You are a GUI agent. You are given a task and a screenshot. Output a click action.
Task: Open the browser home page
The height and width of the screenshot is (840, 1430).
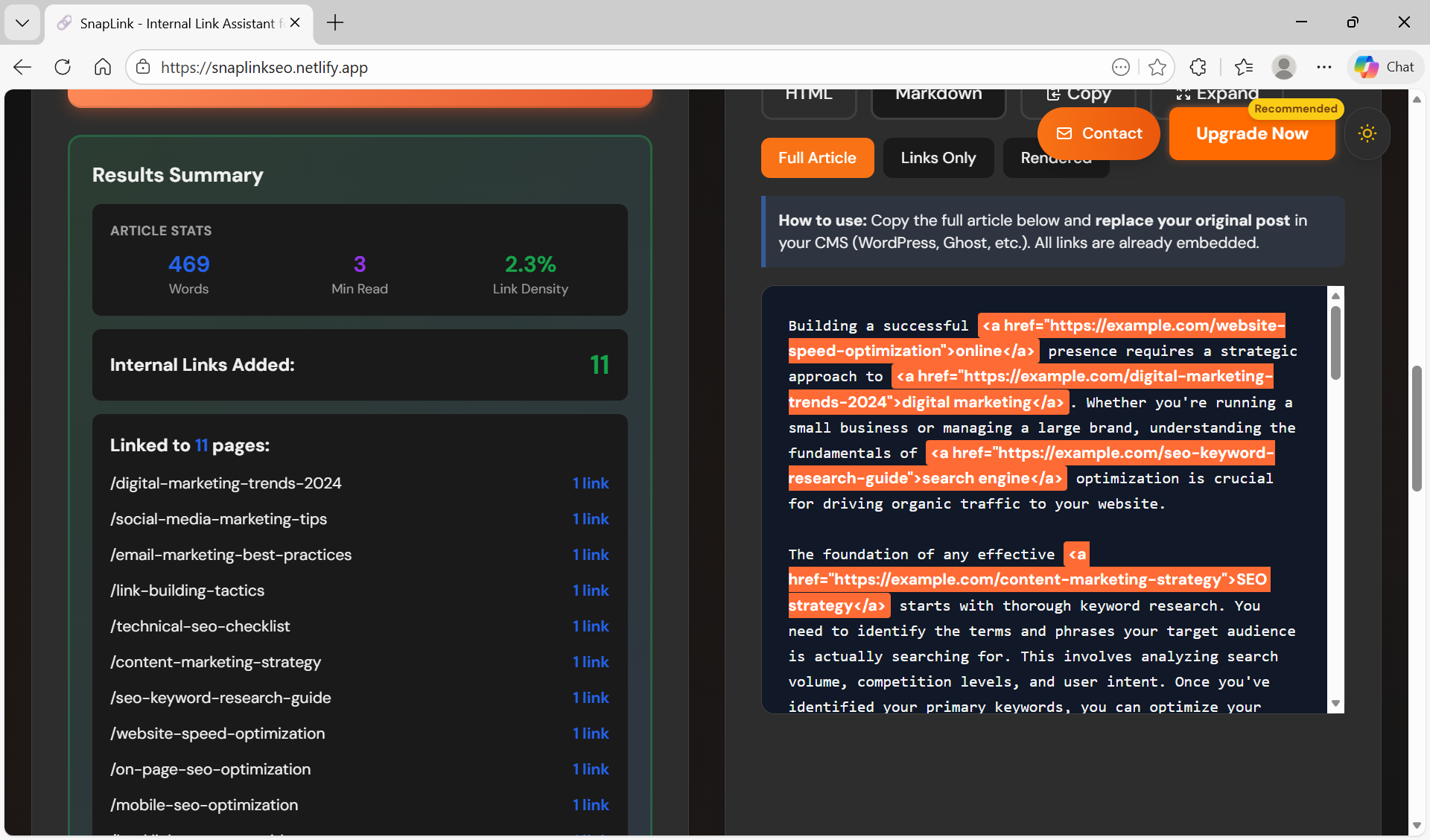tap(102, 67)
